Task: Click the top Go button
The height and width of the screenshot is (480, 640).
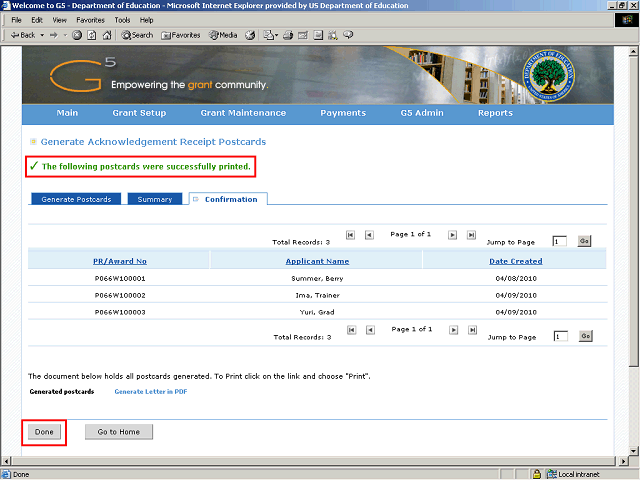Action: click(584, 241)
